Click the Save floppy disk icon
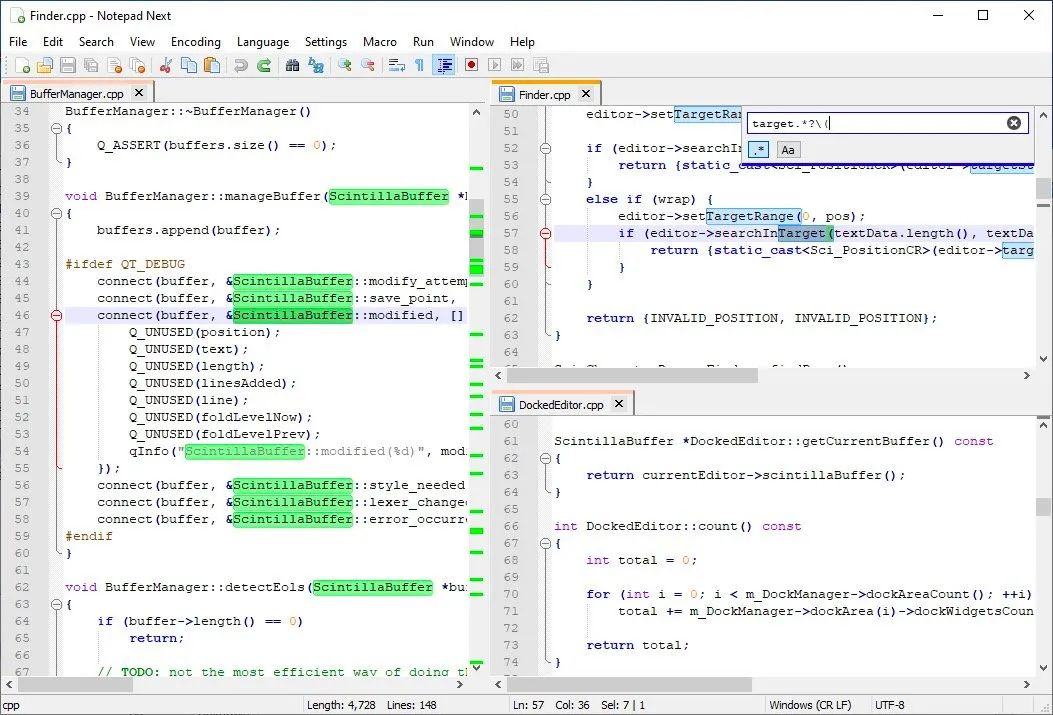 tap(68, 65)
